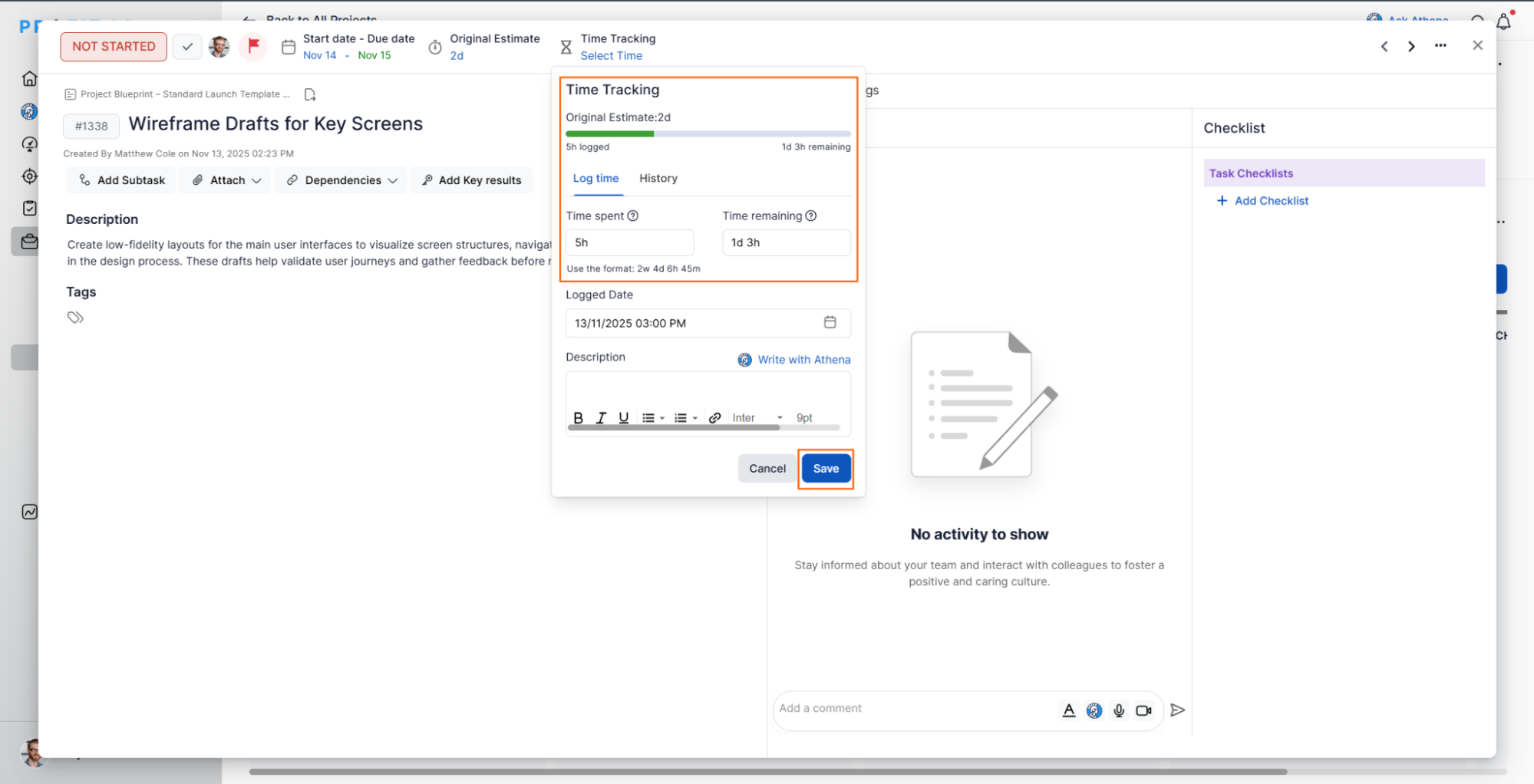Click the time tracking progress bar
Image resolution: width=1534 pixels, height=784 pixels.
pyautogui.click(x=708, y=133)
